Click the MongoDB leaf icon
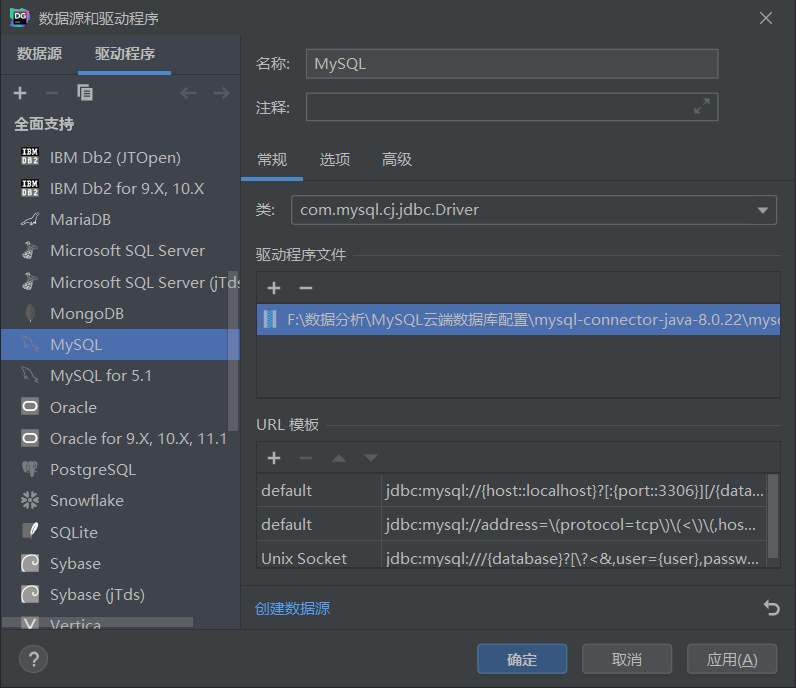 (30, 313)
